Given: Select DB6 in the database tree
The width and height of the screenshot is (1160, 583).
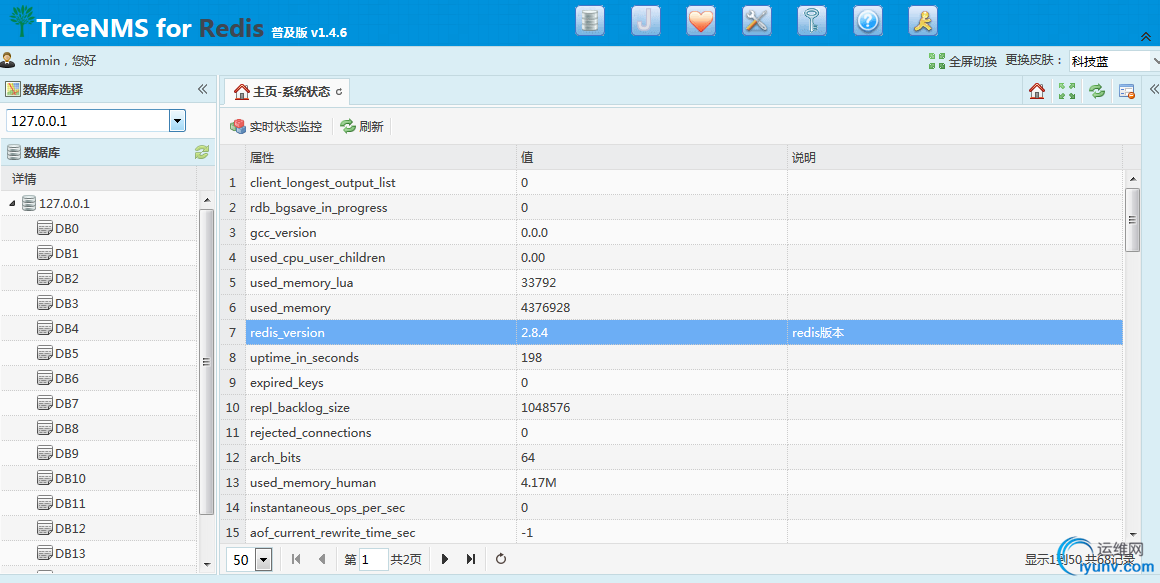Looking at the screenshot, I should (x=67, y=379).
